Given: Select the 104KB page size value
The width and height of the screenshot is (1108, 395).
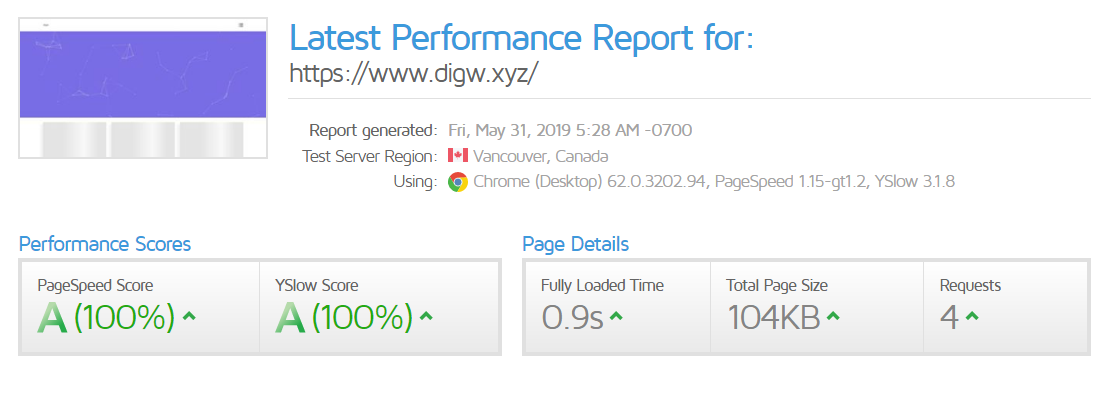Looking at the screenshot, I should click(x=774, y=317).
